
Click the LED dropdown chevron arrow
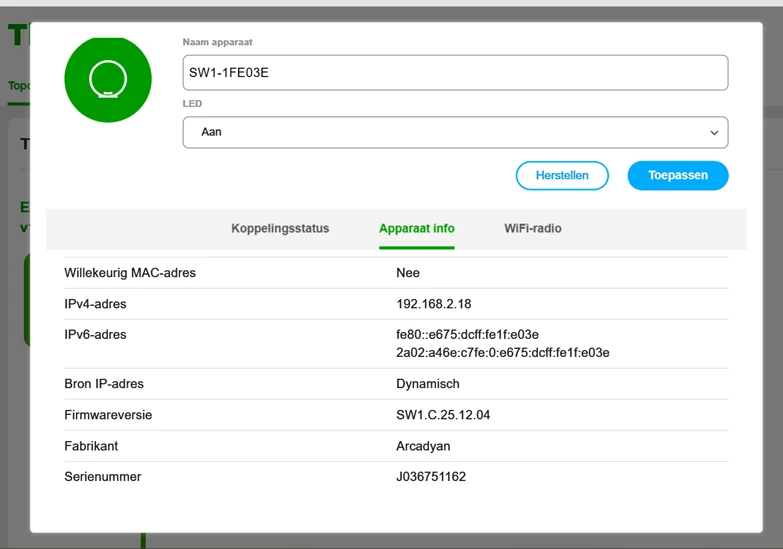pyautogui.click(x=714, y=133)
